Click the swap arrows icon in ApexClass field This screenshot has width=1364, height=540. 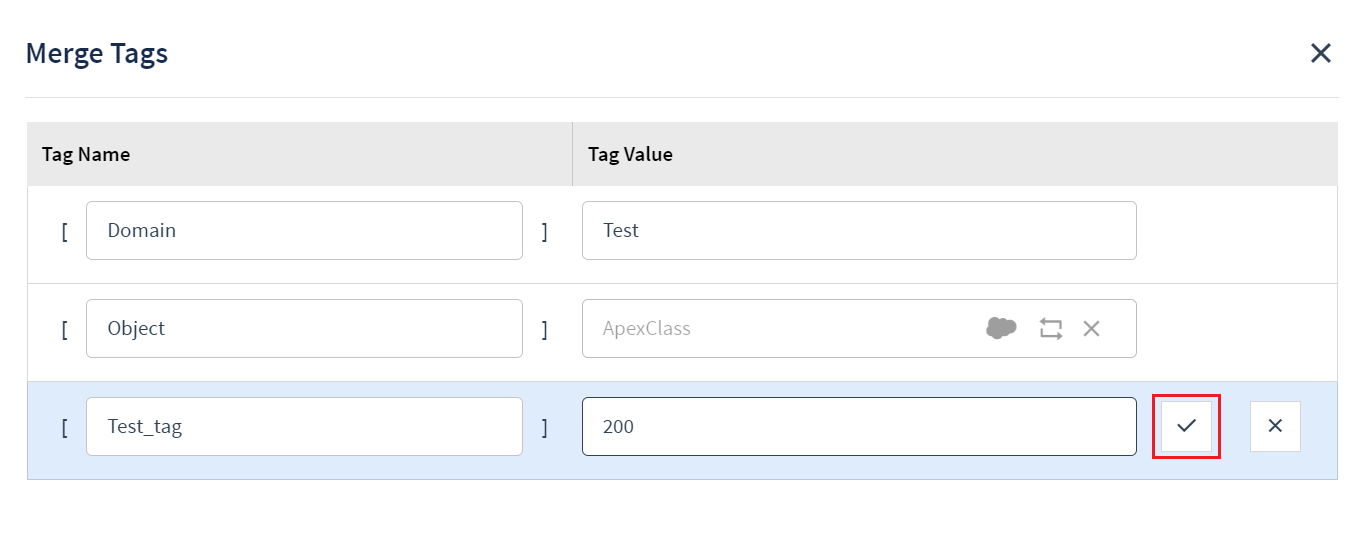click(x=1050, y=328)
